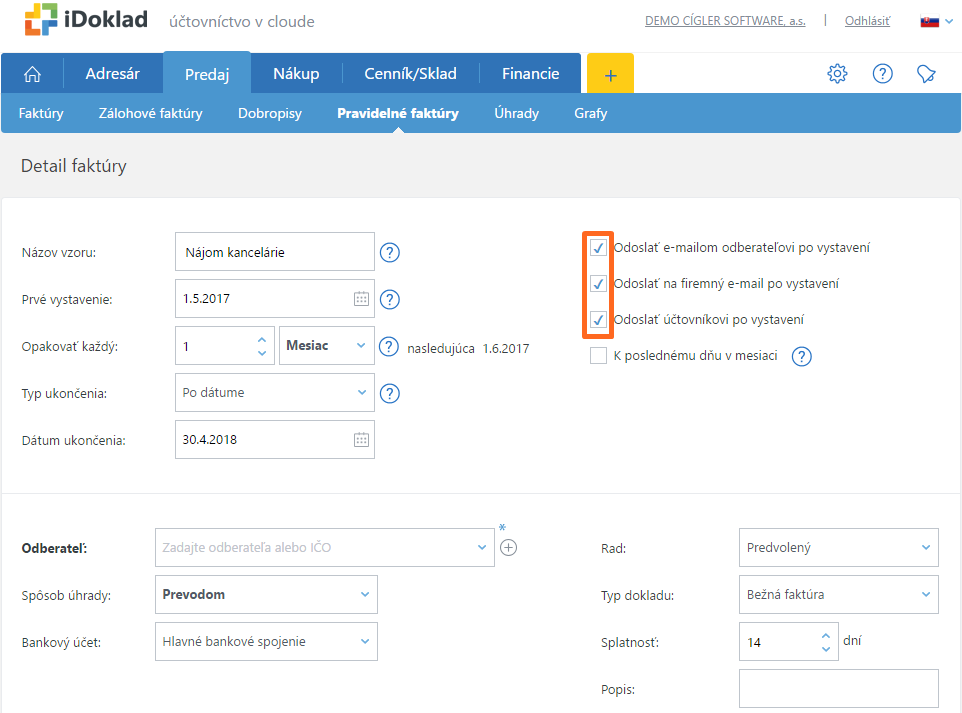Uncheck Odoslať e-mailom odberateľovi po vystavení

click(x=598, y=247)
